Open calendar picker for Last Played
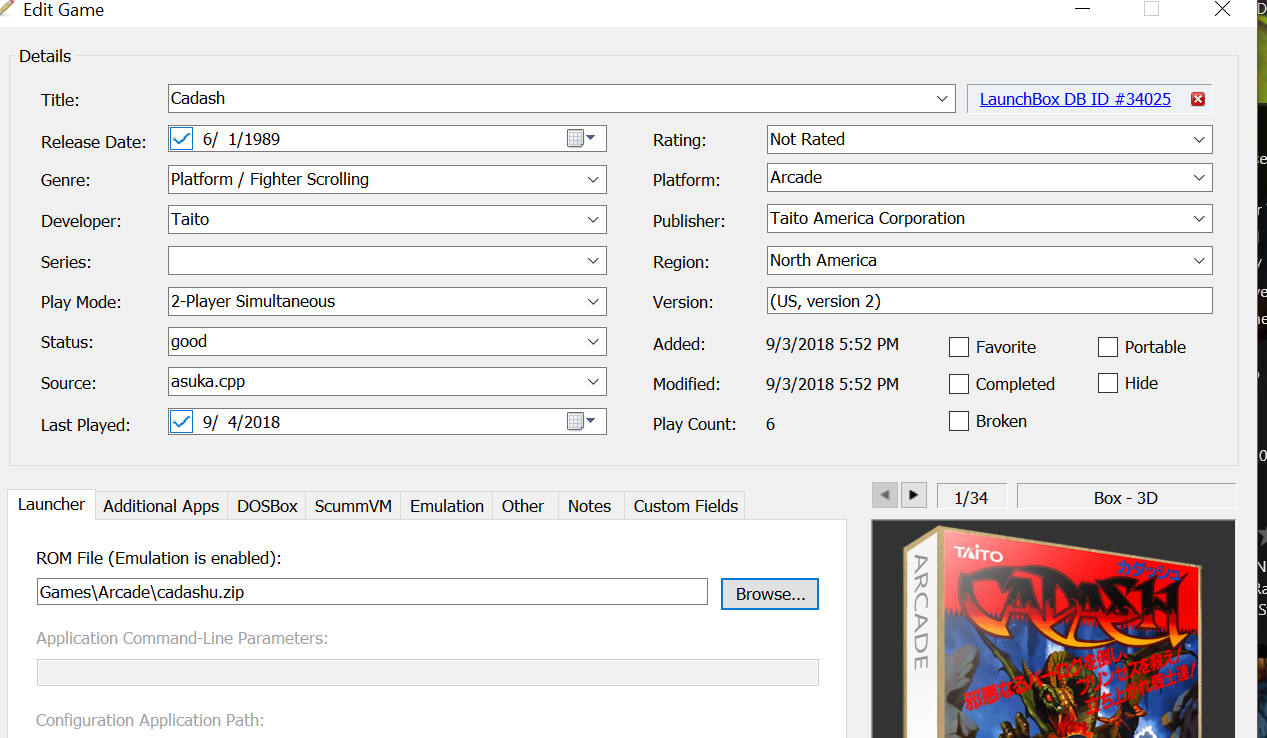Screen dimensions: 1267x738 [581, 422]
